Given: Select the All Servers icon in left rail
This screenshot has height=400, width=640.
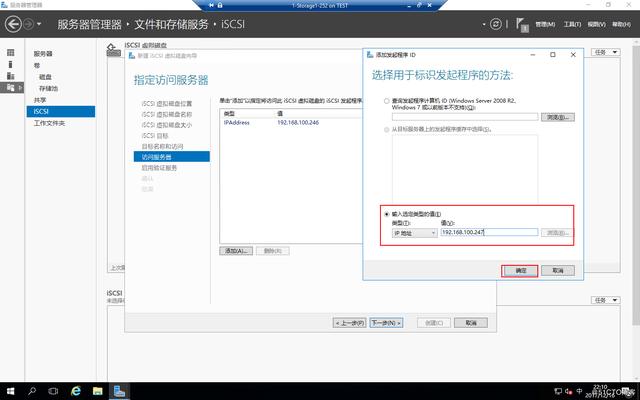Looking at the screenshot, I should click(11, 76).
